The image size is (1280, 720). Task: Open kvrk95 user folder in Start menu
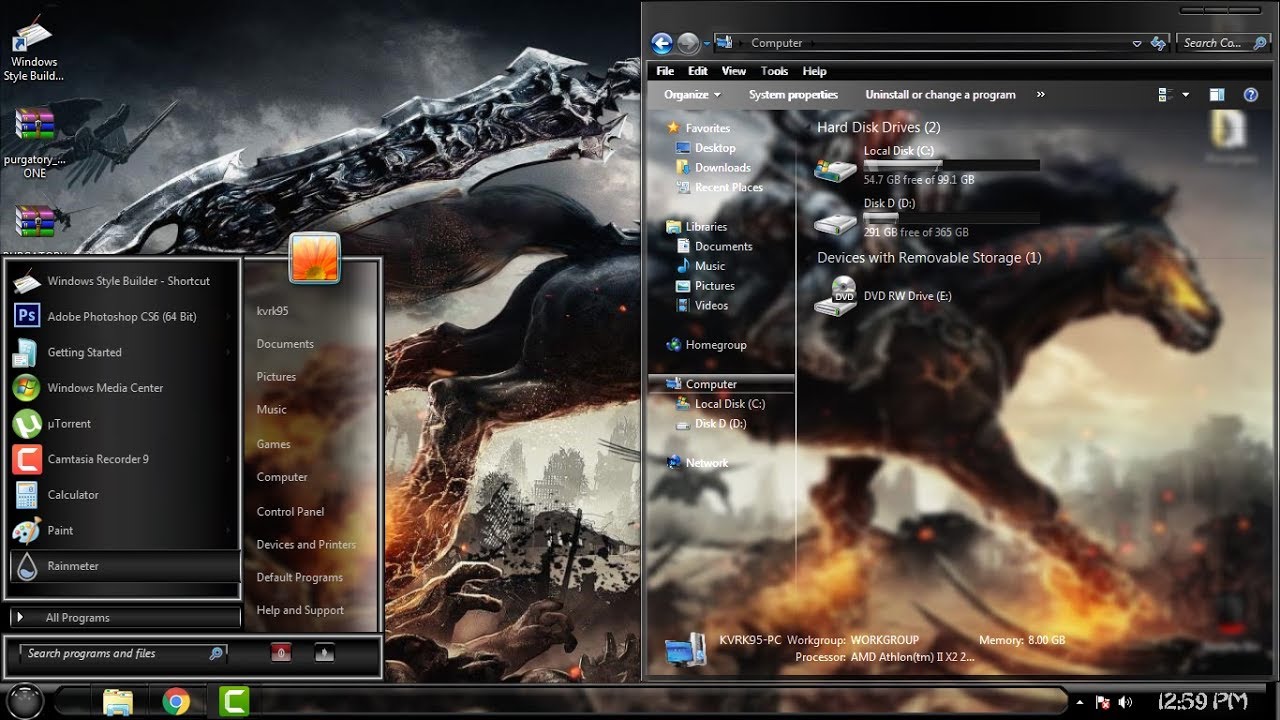point(272,311)
